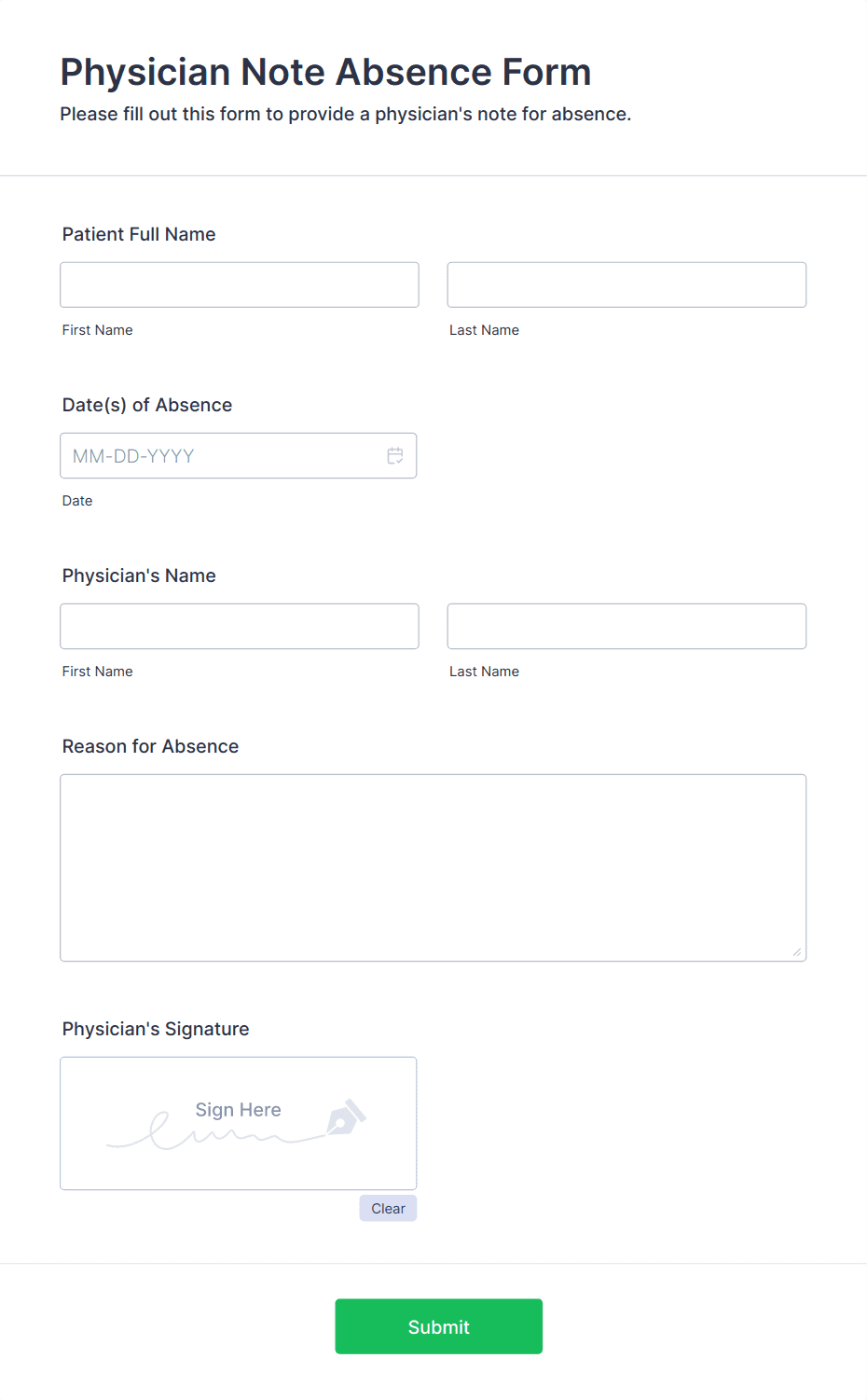Screen dimensions: 867x1400
Task: Click the patient First Name field
Action: coord(239,284)
